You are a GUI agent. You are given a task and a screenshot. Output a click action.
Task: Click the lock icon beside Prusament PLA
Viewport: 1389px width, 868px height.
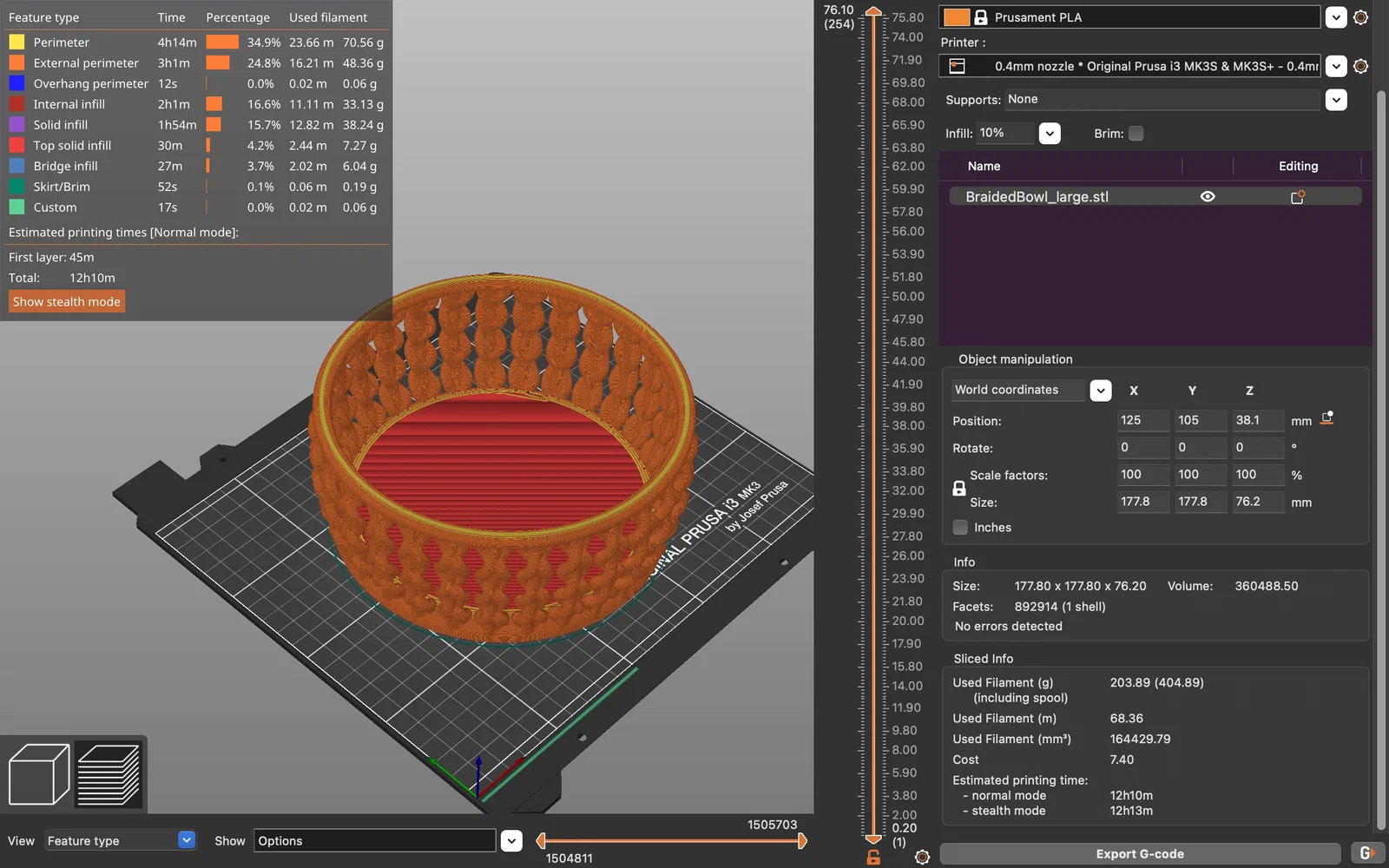point(981,17)
